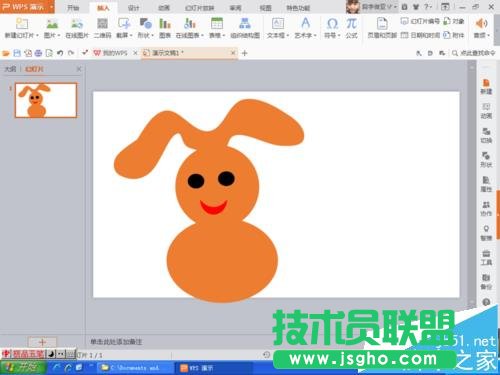Insert an Organization Chart diagram
Viewport: 500px width, 375px height.
coord(245,23)
